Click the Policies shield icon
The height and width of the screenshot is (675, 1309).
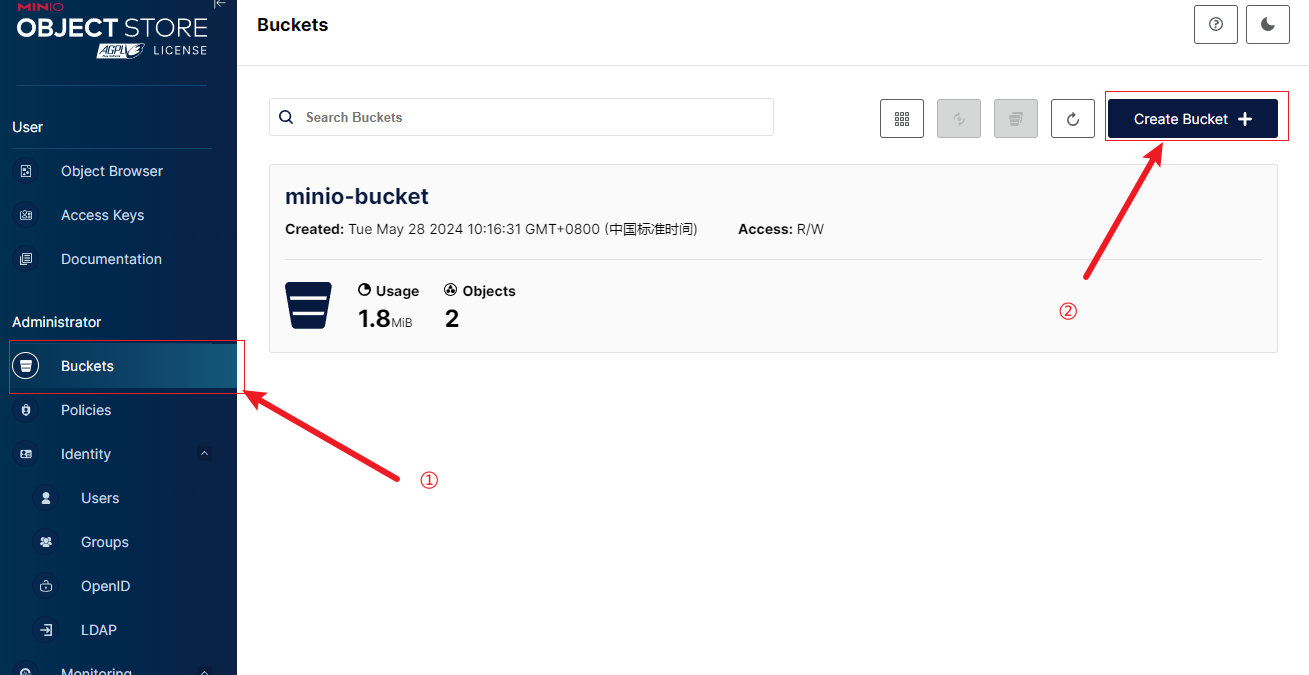click(x=26, y=410)
